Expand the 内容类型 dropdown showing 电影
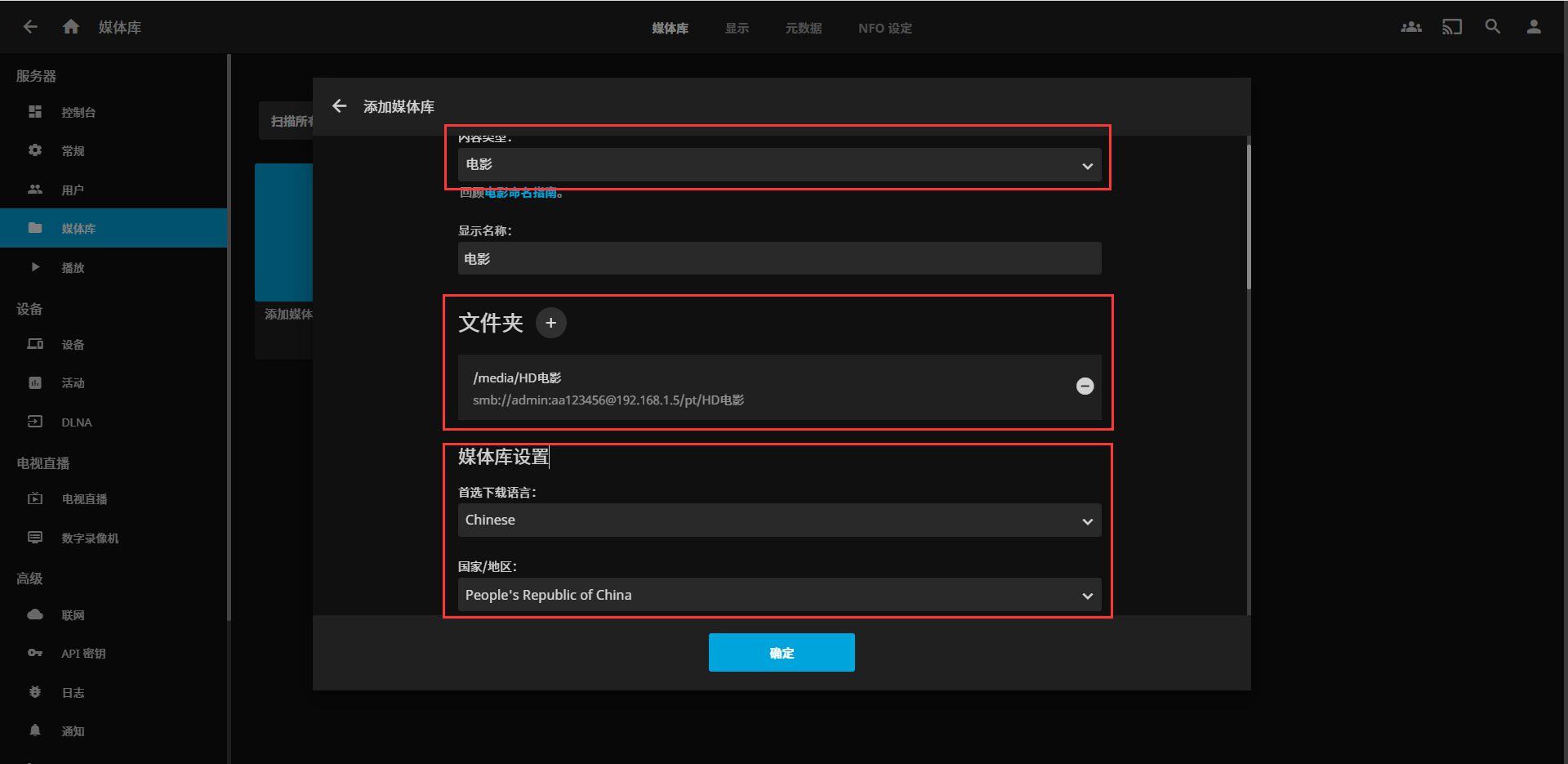Screen dimensions: 1568x764 pos(779,165)
